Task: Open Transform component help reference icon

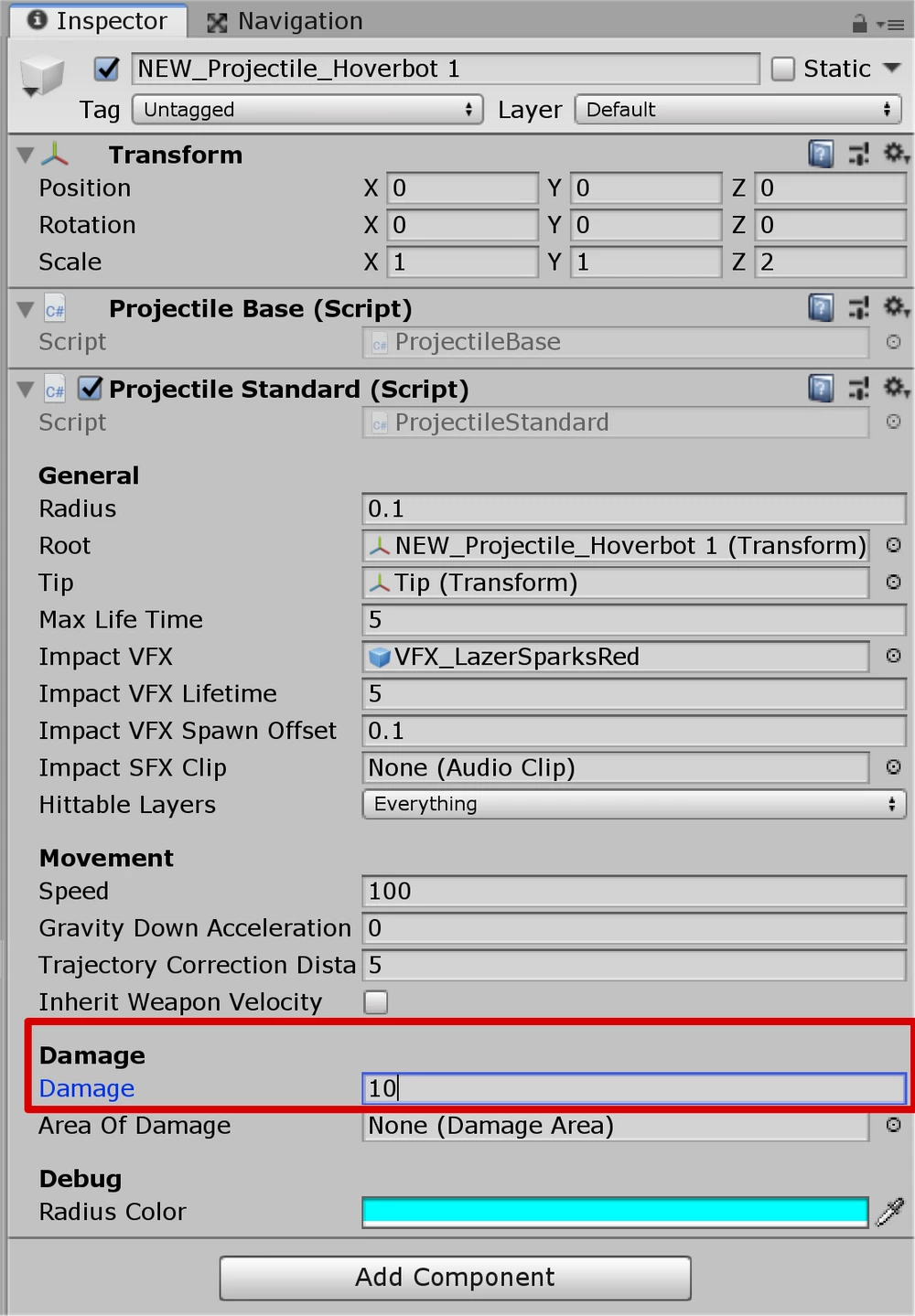Action: click(x=821, y=154)
